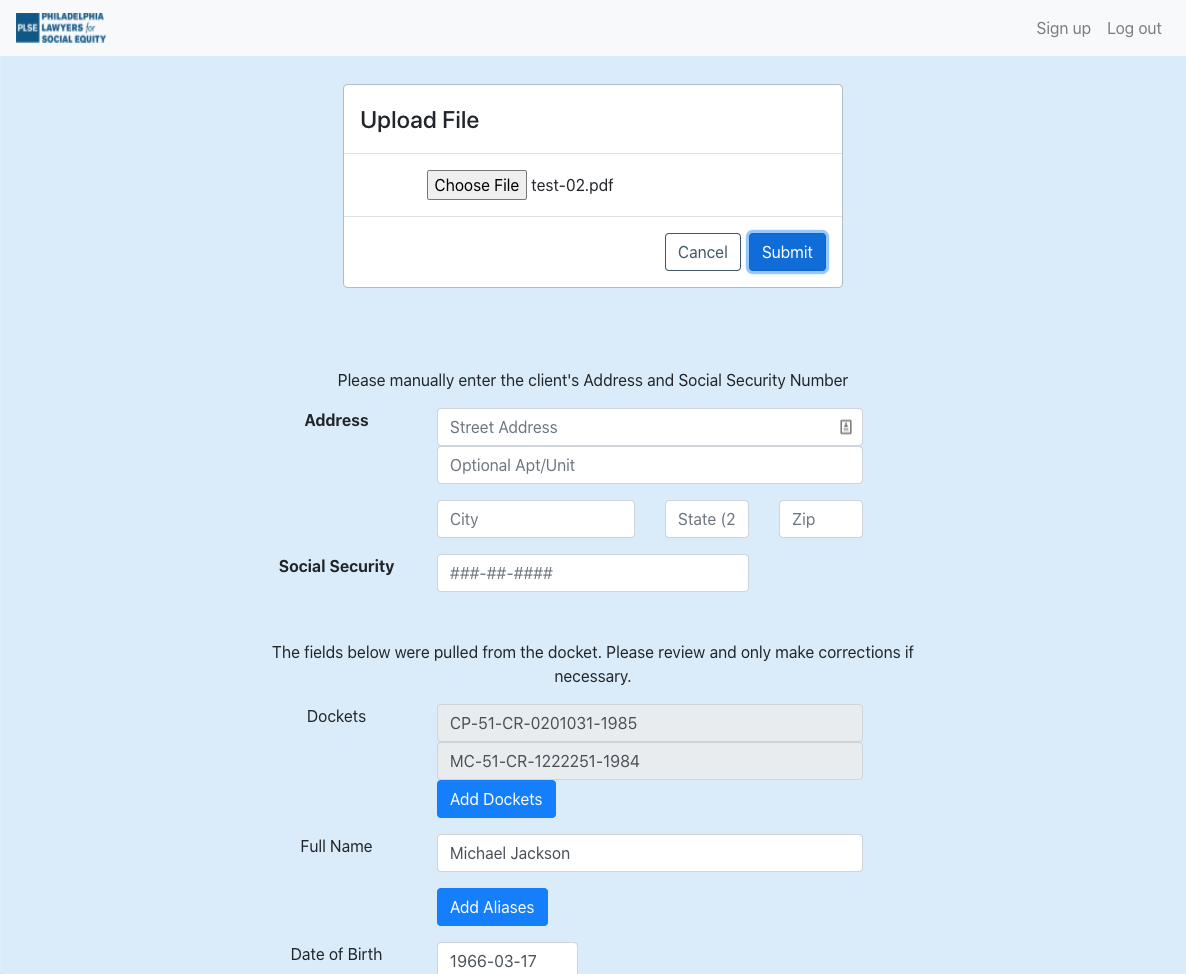The height and width of the screenshot is (974, 1186).
Task: Click the Log out link
Action: click(1134, 28)
